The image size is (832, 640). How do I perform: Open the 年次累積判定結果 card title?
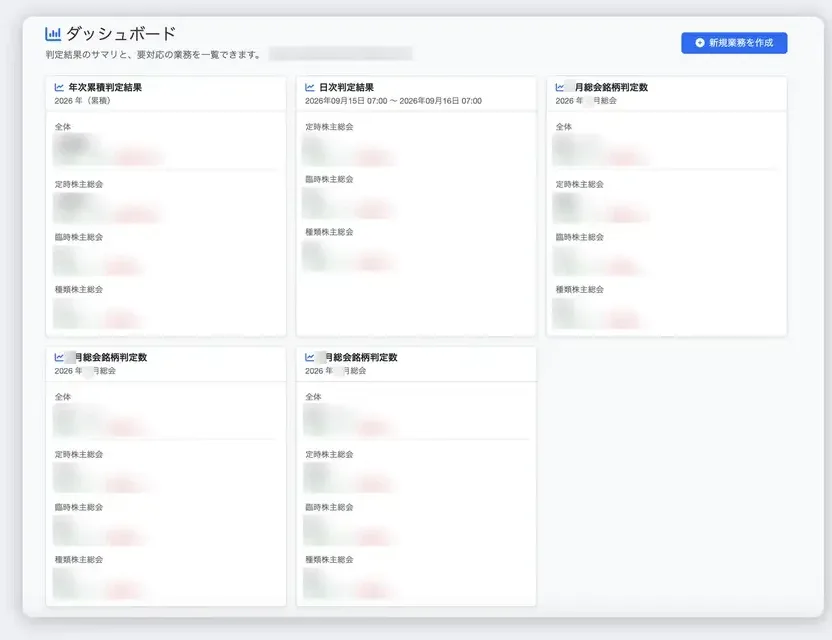105,87
